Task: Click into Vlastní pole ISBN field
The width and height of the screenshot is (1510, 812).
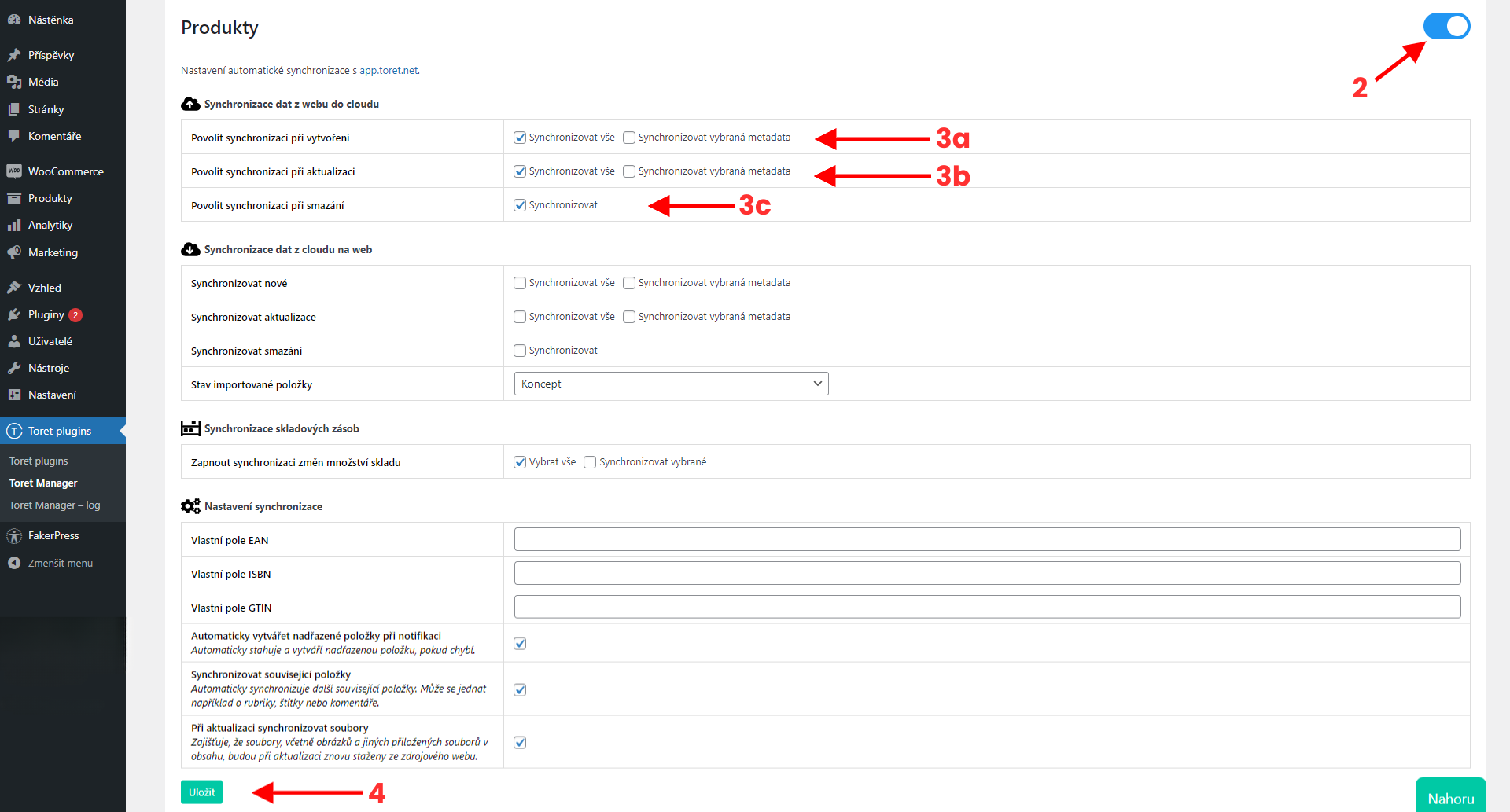Action: pyautogui.click(x=987, y=573)
